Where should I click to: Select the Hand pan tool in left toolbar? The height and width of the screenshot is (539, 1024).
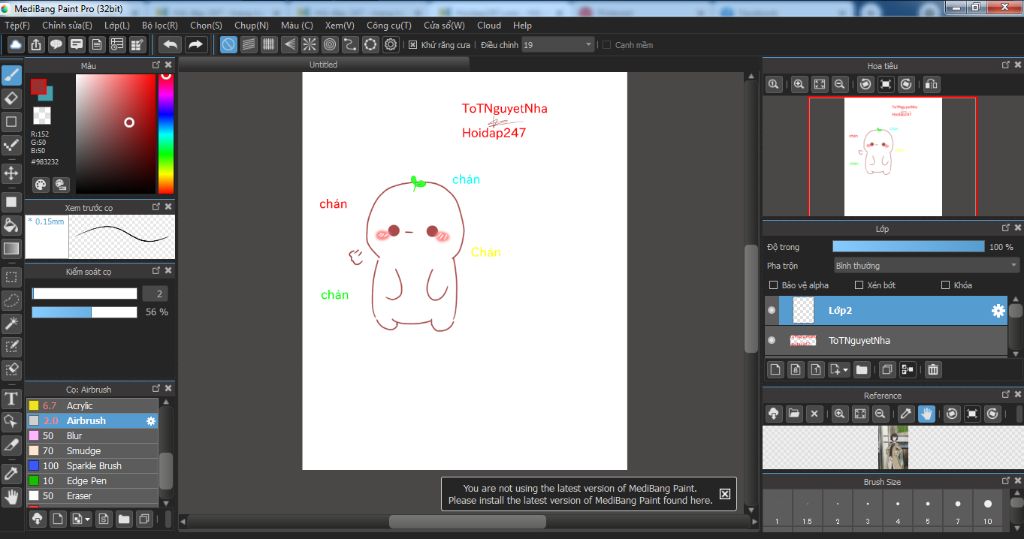point(12,498)
